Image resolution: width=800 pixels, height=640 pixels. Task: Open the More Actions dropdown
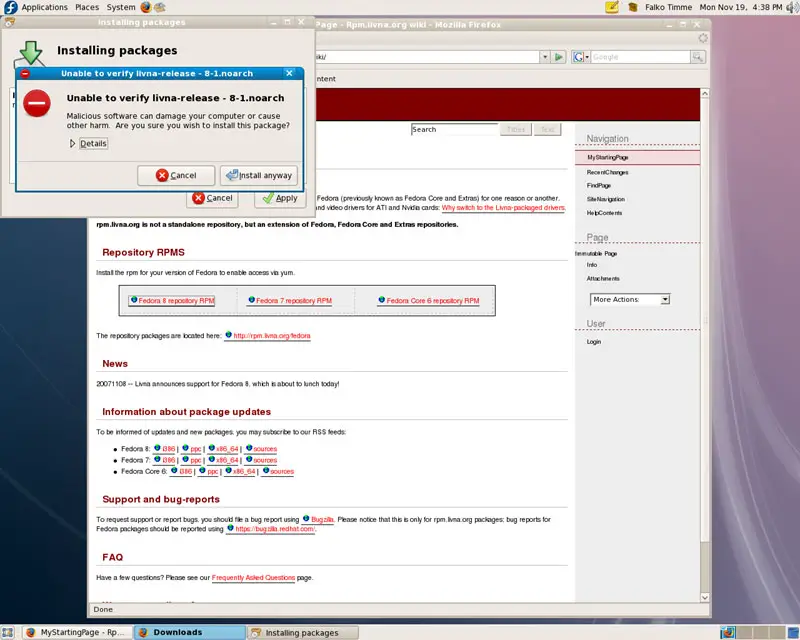point(630,300)
